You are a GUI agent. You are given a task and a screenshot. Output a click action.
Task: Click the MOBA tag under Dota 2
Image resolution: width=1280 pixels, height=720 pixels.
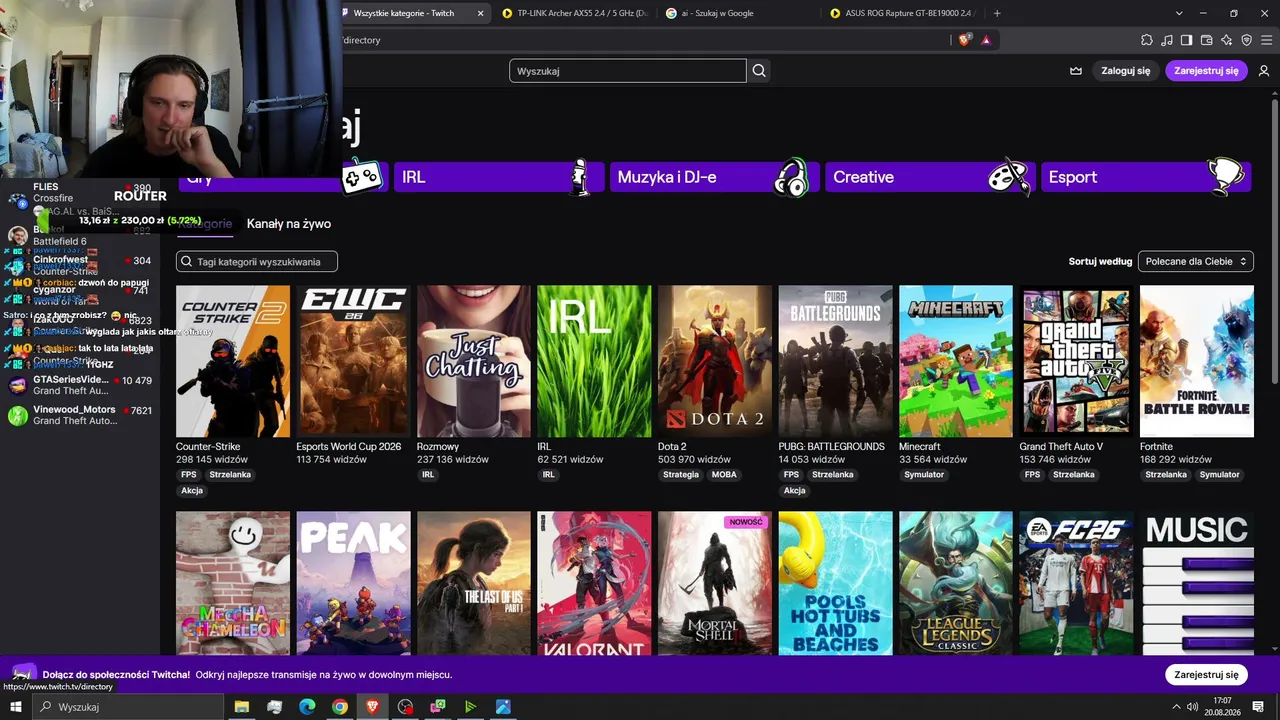coord(724,475)
